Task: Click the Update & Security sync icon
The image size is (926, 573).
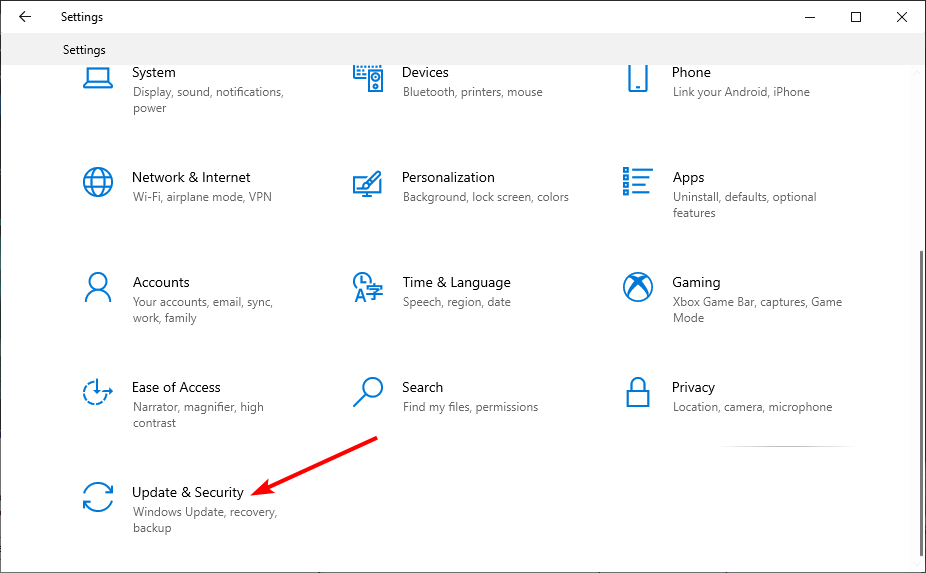Action: [98, 497]
